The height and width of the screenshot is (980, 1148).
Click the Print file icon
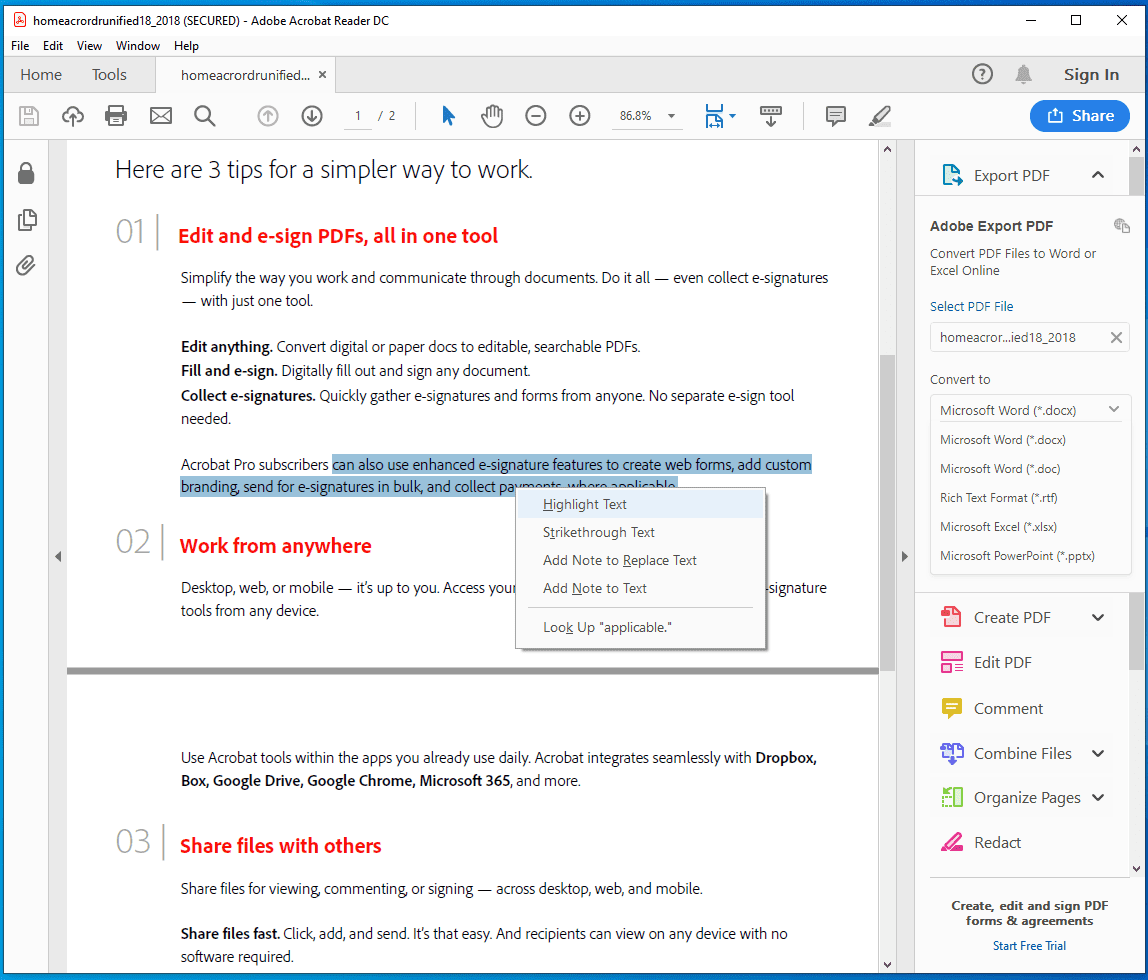(116, 116)
